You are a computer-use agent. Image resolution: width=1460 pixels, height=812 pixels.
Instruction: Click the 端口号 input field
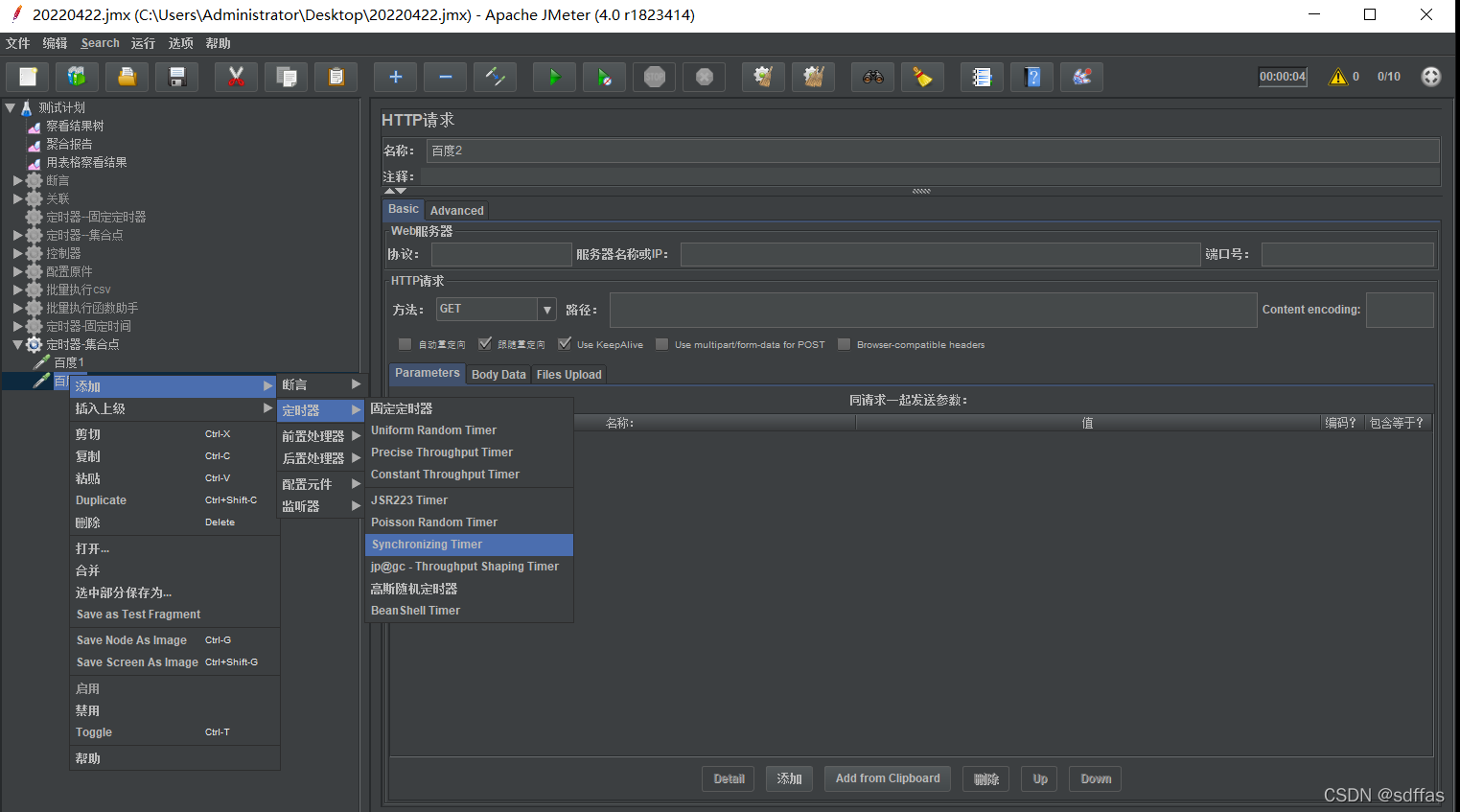(x=1347, y=254)
